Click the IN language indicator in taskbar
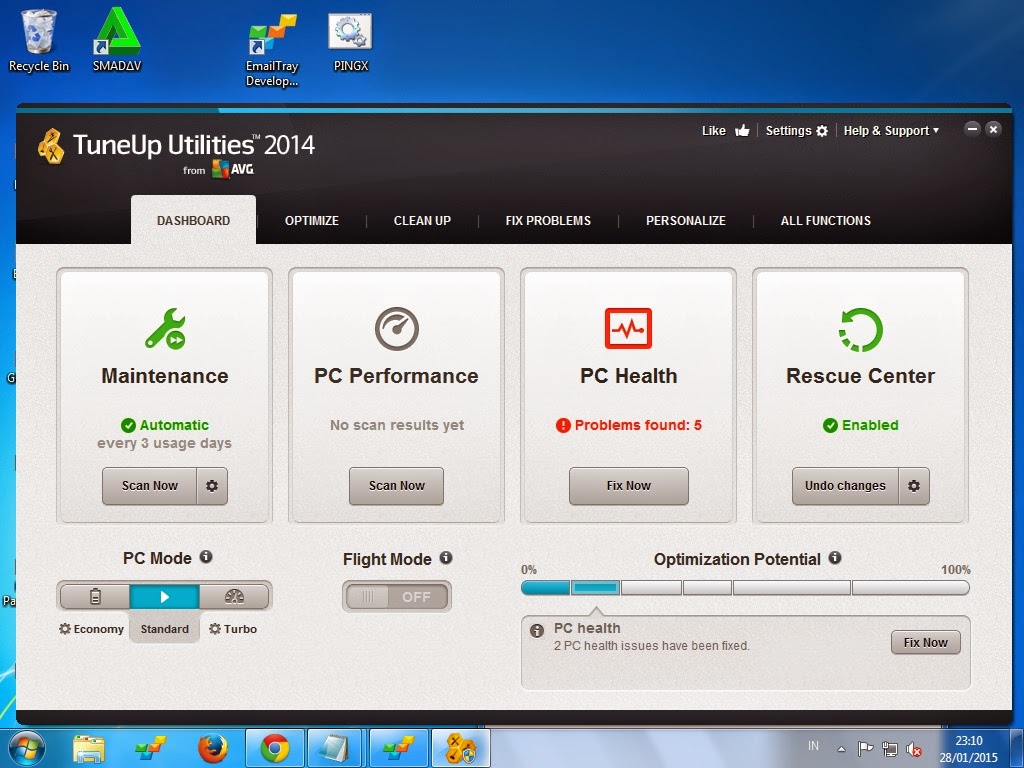Image resolution: width=1024 pixels, height=768 pixels. (813, 745)
